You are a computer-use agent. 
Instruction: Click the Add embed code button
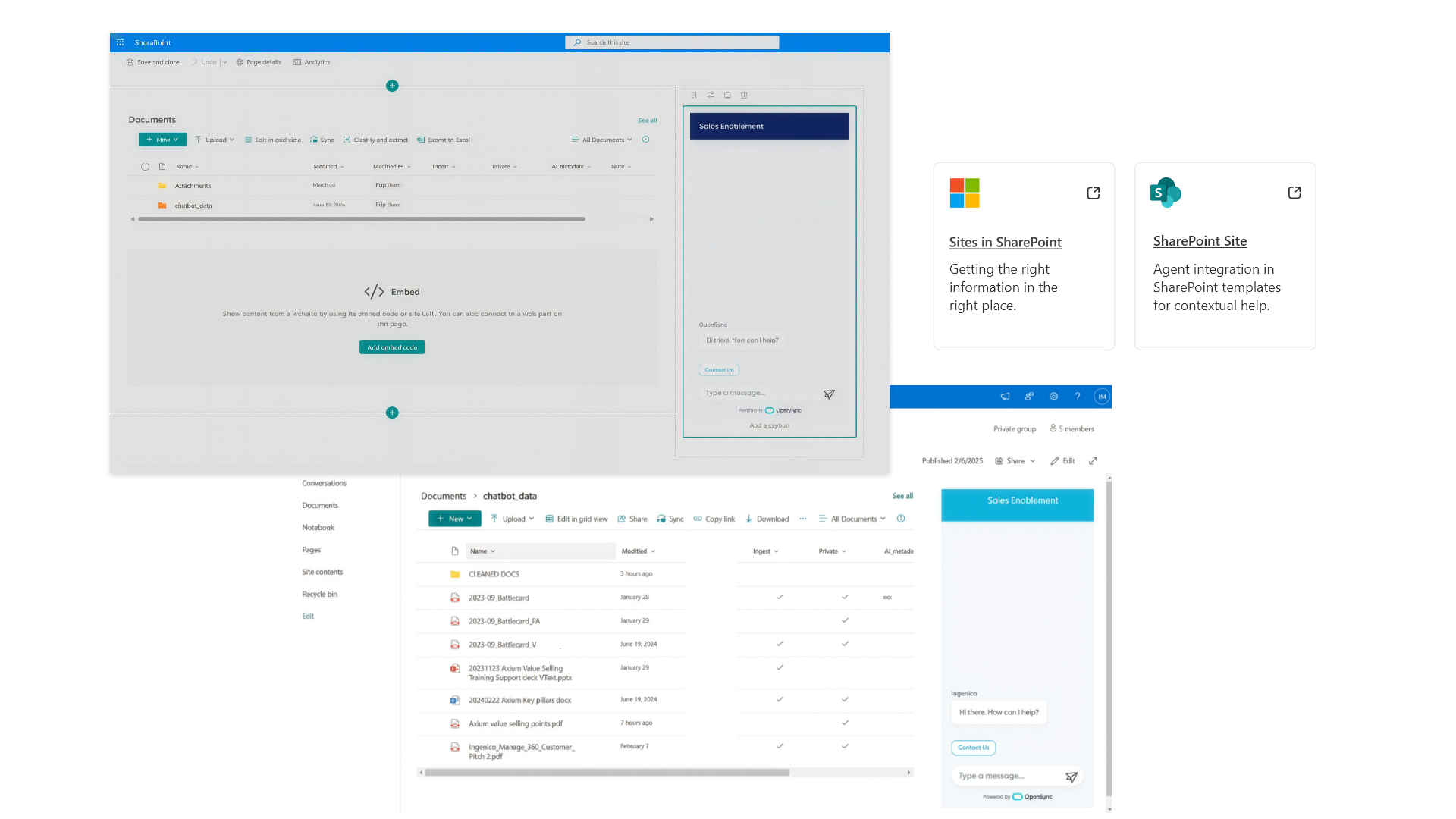[392, 347]
